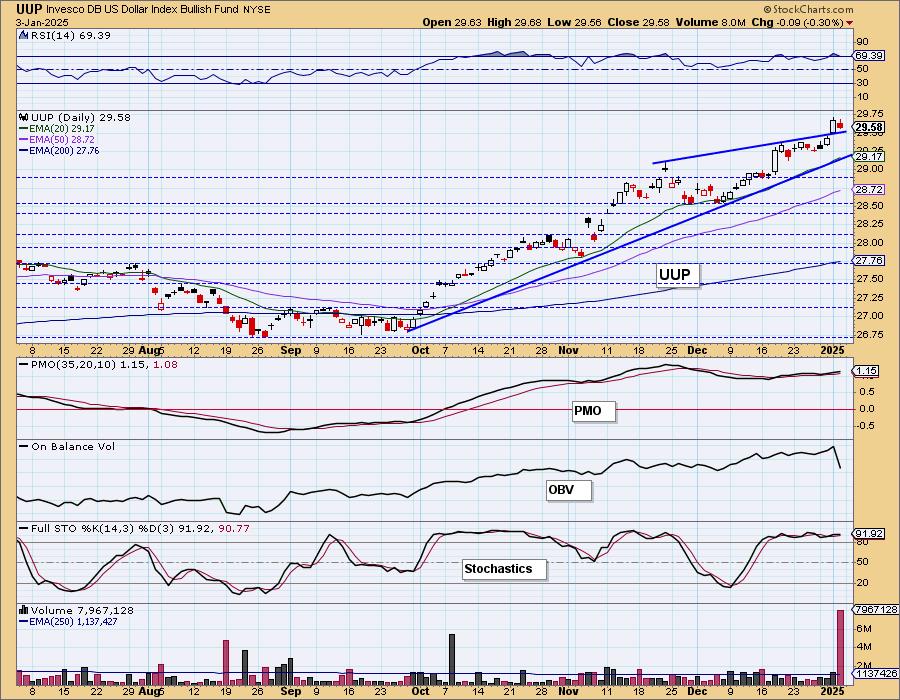Click the 1137426 volume EMA tag

(x=876, y=673)
